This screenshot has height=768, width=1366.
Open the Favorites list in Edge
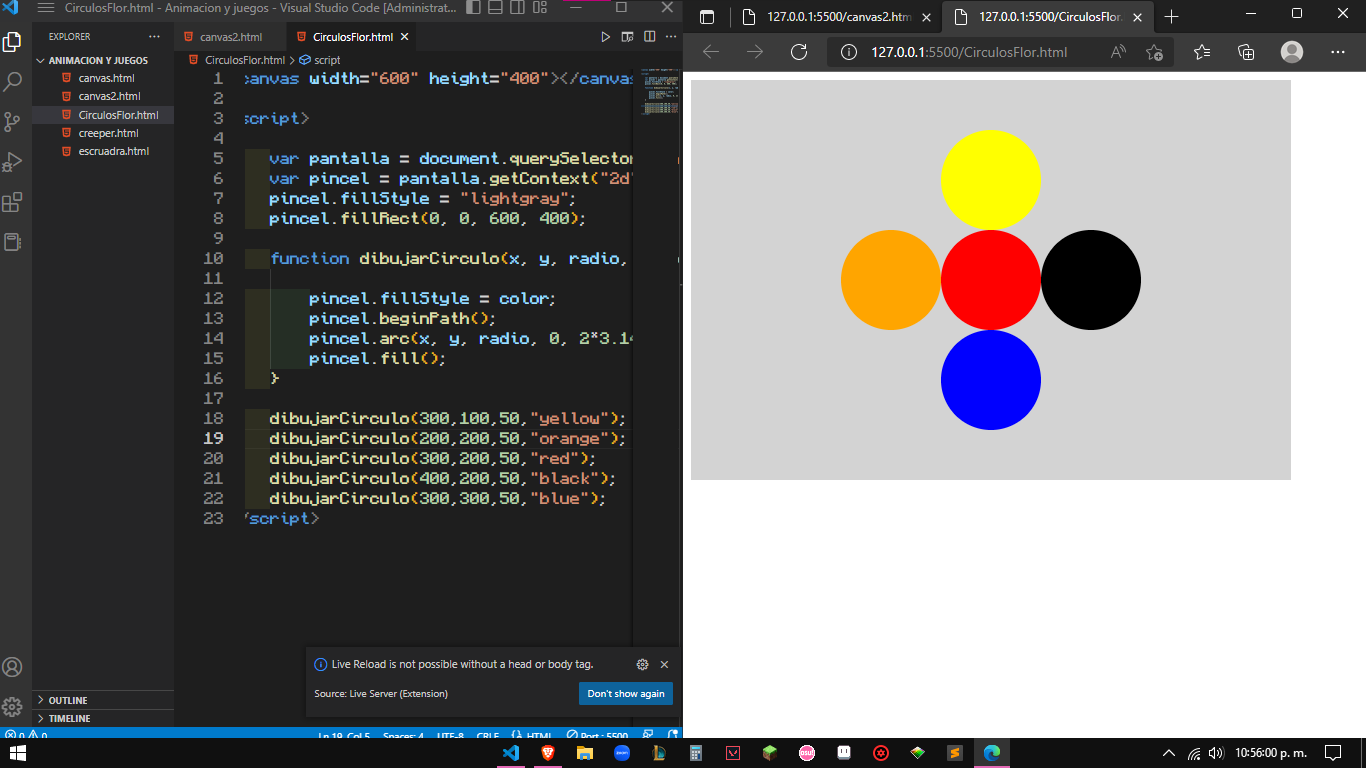click(x=1202, y=52)
